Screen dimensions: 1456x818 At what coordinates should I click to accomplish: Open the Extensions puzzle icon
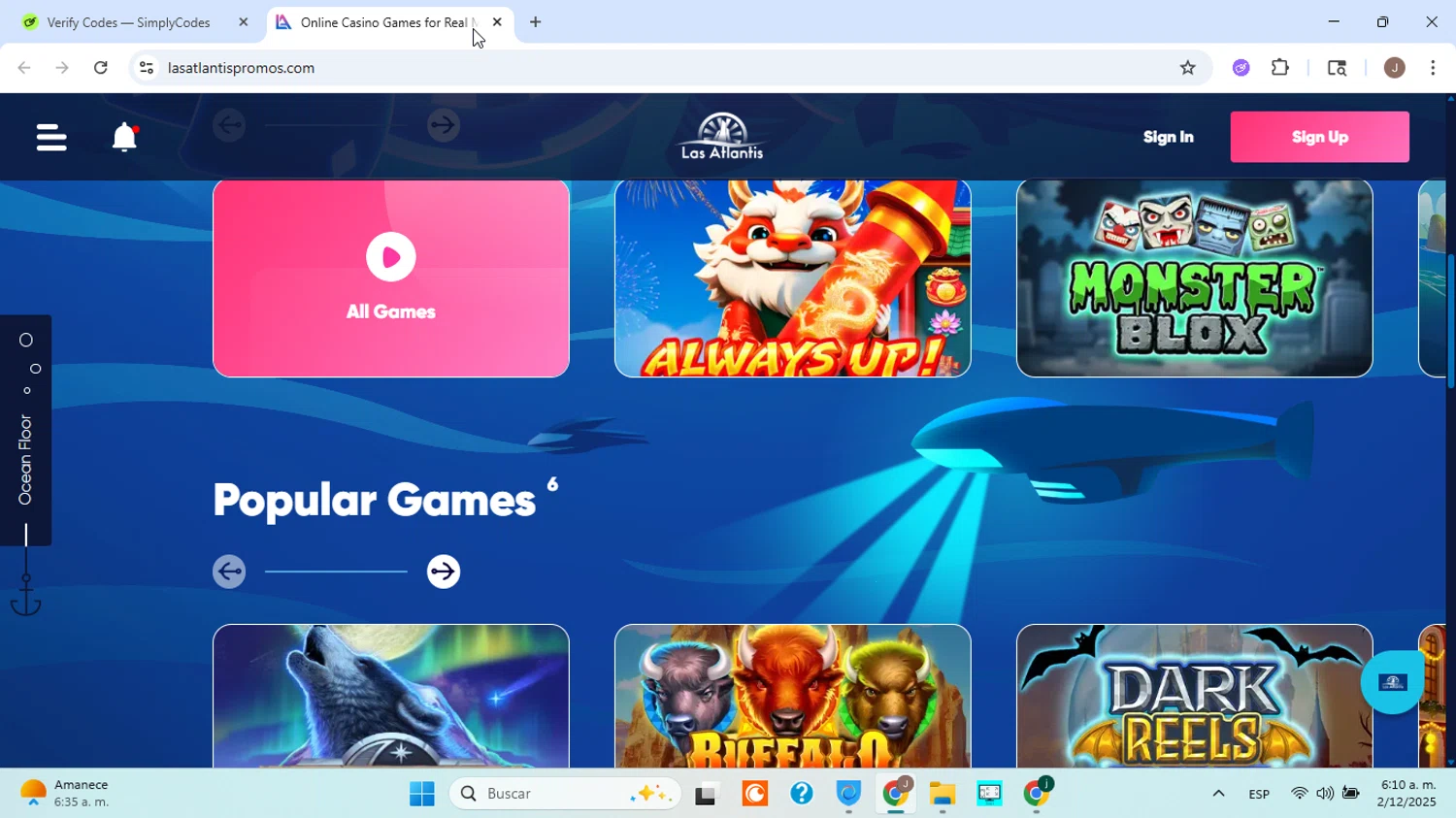click(x=1280, y=68)
